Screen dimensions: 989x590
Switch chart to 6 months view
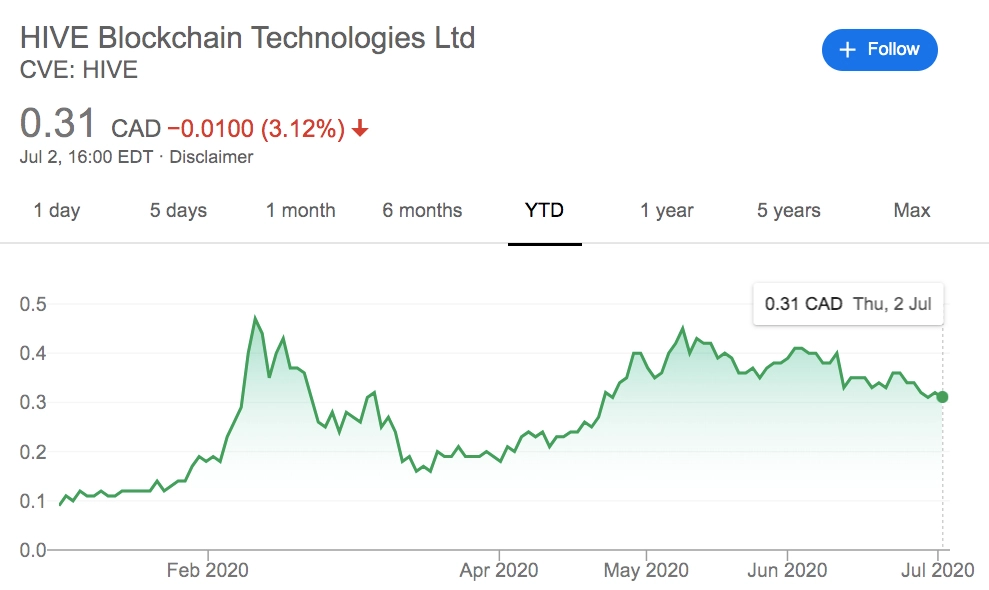(422, 210)
